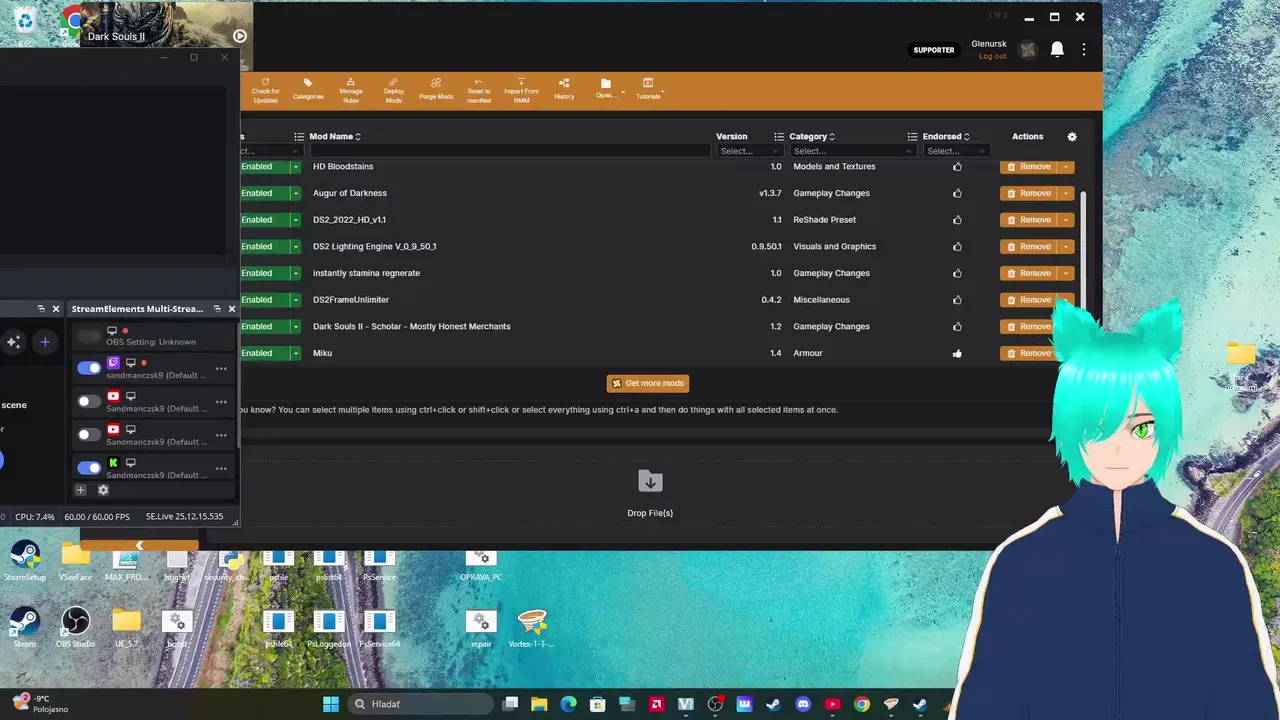
Task: Toggle the endorsed thumbs-up for Miku
Action: [957, 353]
